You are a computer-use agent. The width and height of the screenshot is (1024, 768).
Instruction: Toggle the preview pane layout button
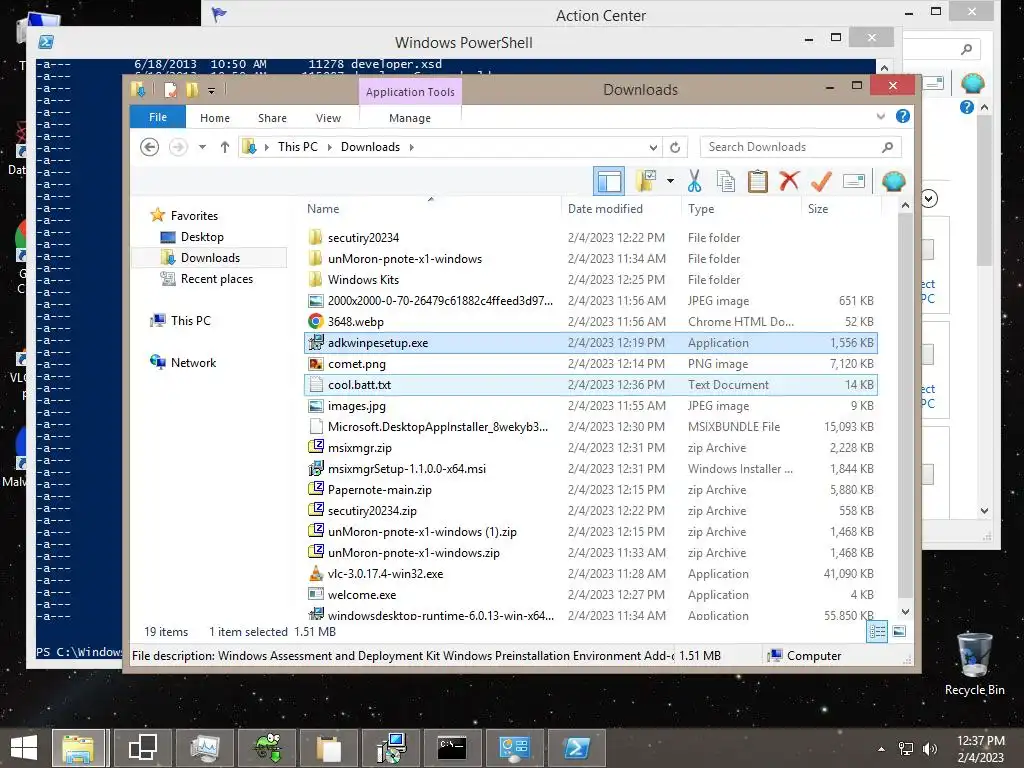(x=609, y=181)
